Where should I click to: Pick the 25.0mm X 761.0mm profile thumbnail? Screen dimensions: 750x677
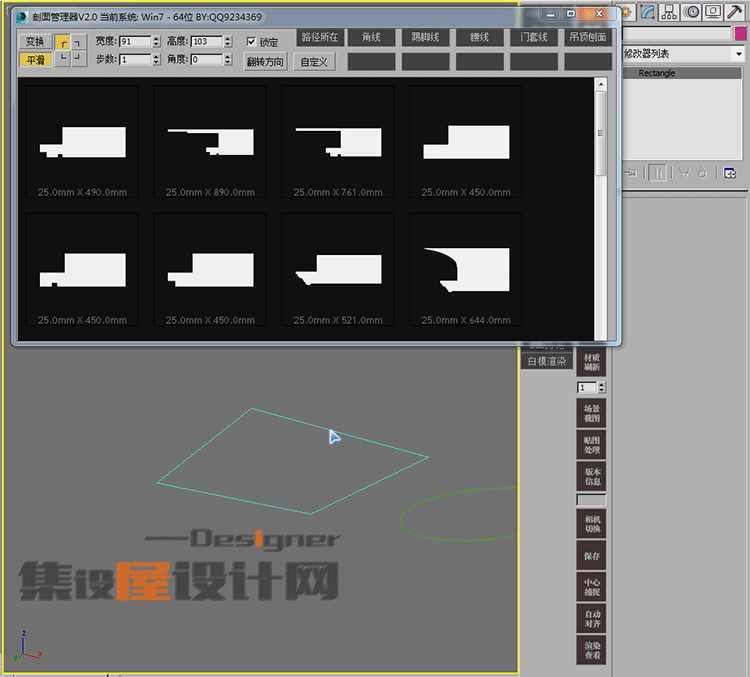(338, 142)
